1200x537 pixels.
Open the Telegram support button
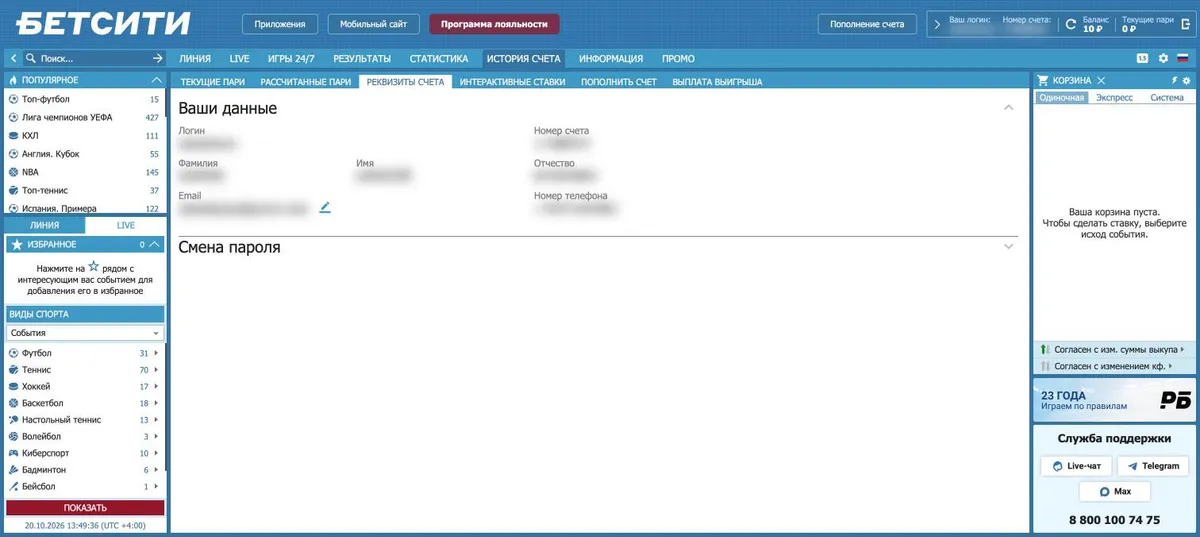[1153, 466]
